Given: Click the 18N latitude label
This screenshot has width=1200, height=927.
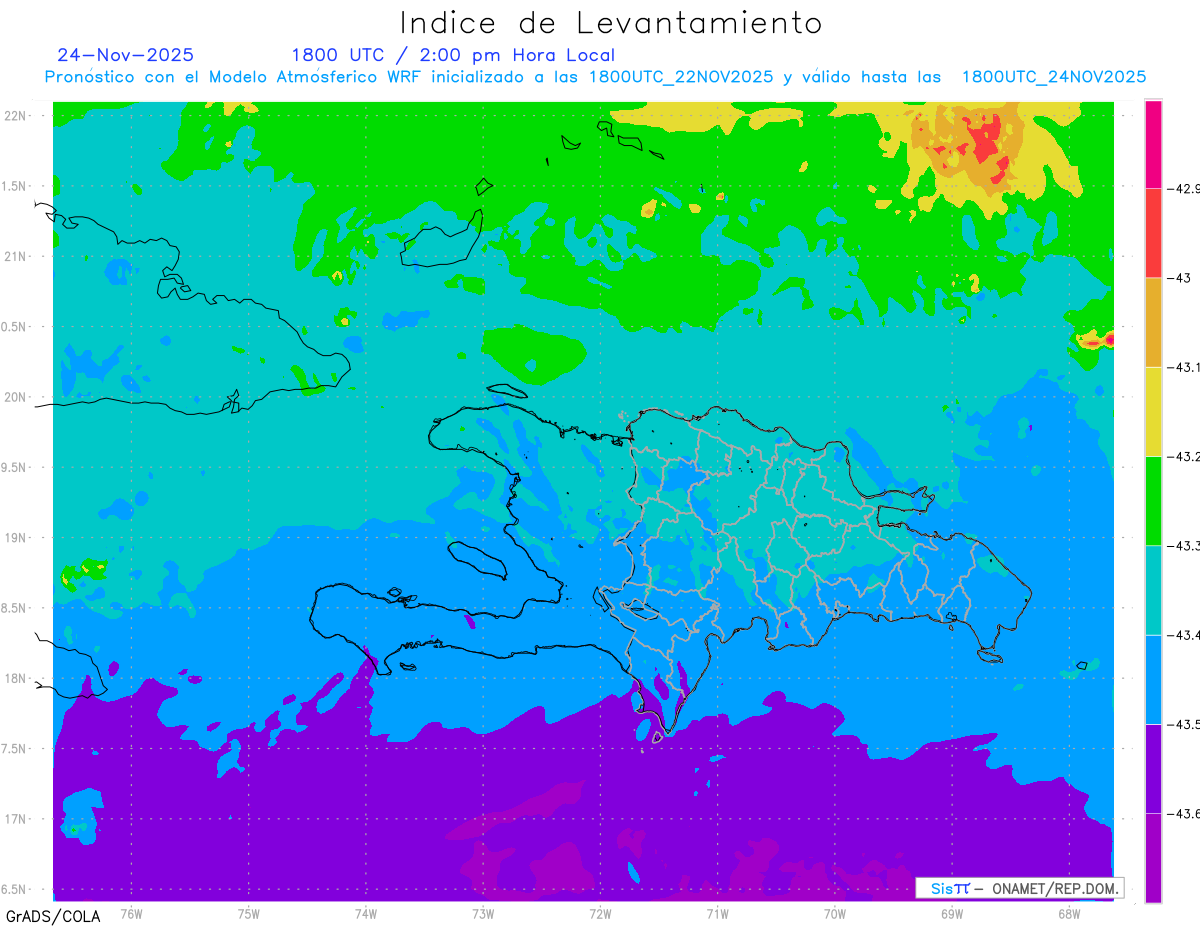Looking at the screenshot, I should click(x=15, y=678).
